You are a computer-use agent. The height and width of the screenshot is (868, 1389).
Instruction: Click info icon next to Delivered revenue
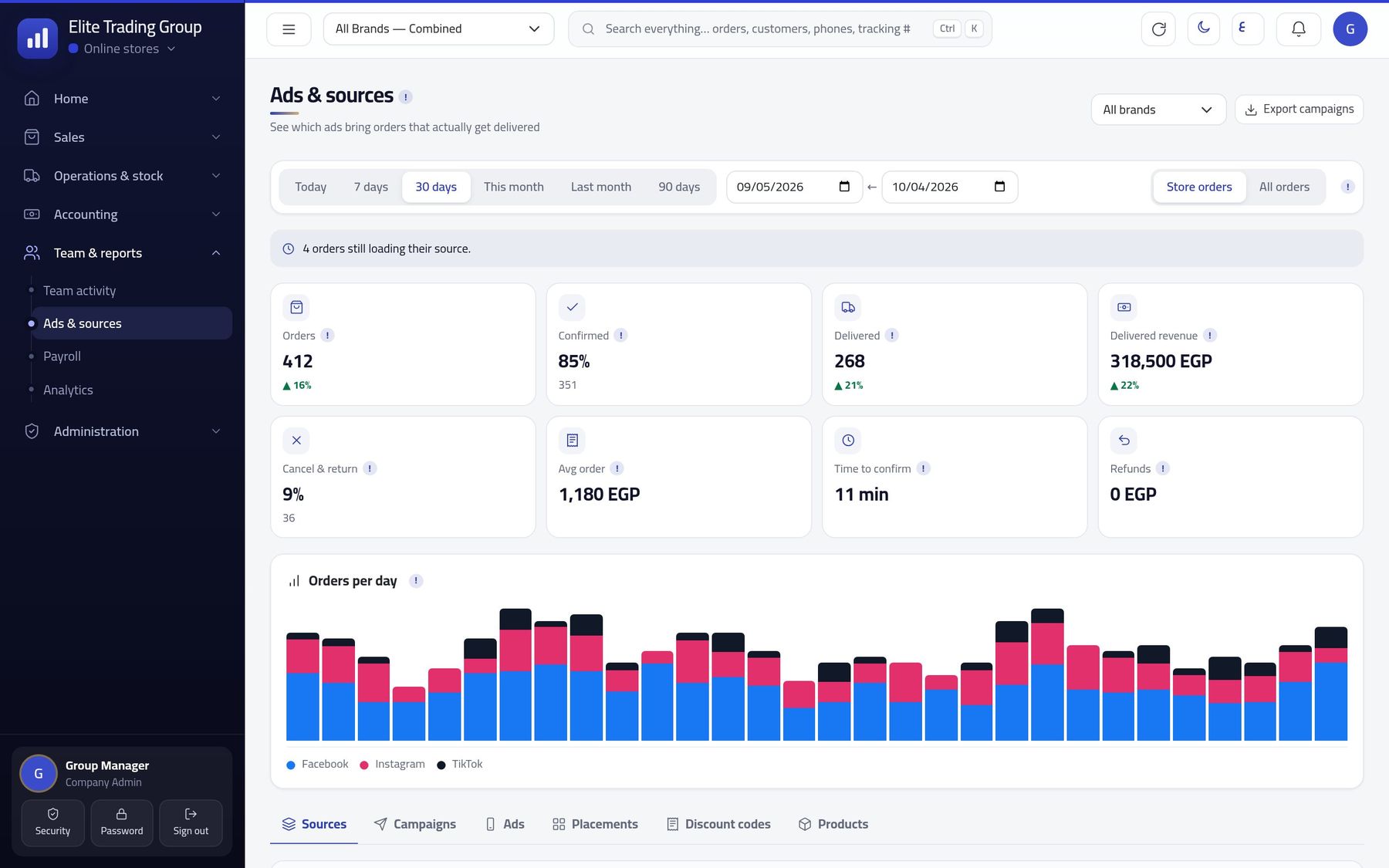[1210, 336]
